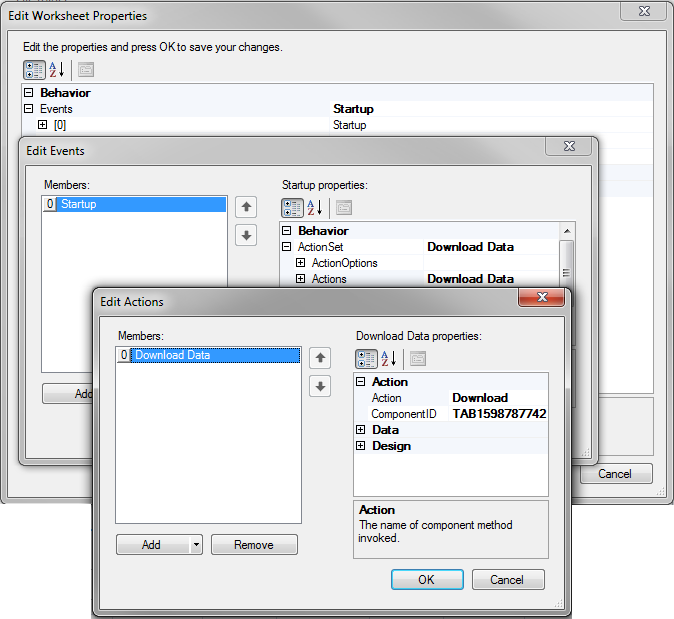This screenshot has width=674, height=619.
Task: Collapse the Action category in Download Data properties
Action: (361, 381)
